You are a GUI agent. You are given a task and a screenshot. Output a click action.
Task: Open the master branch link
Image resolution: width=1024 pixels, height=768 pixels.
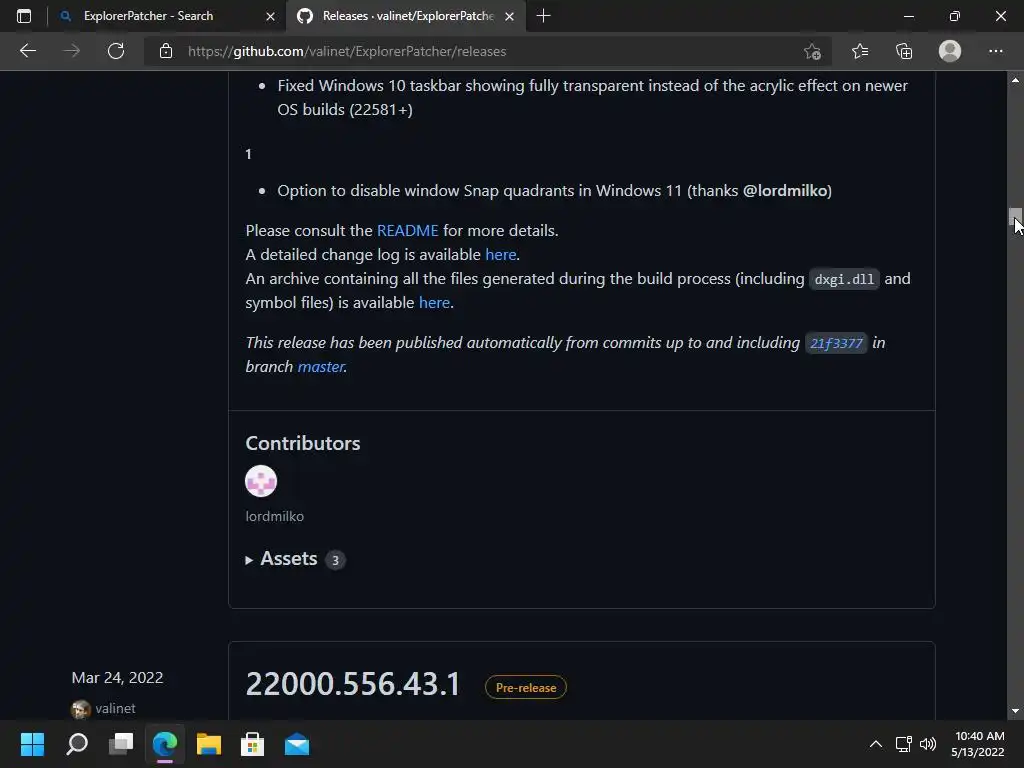point(321,366)
